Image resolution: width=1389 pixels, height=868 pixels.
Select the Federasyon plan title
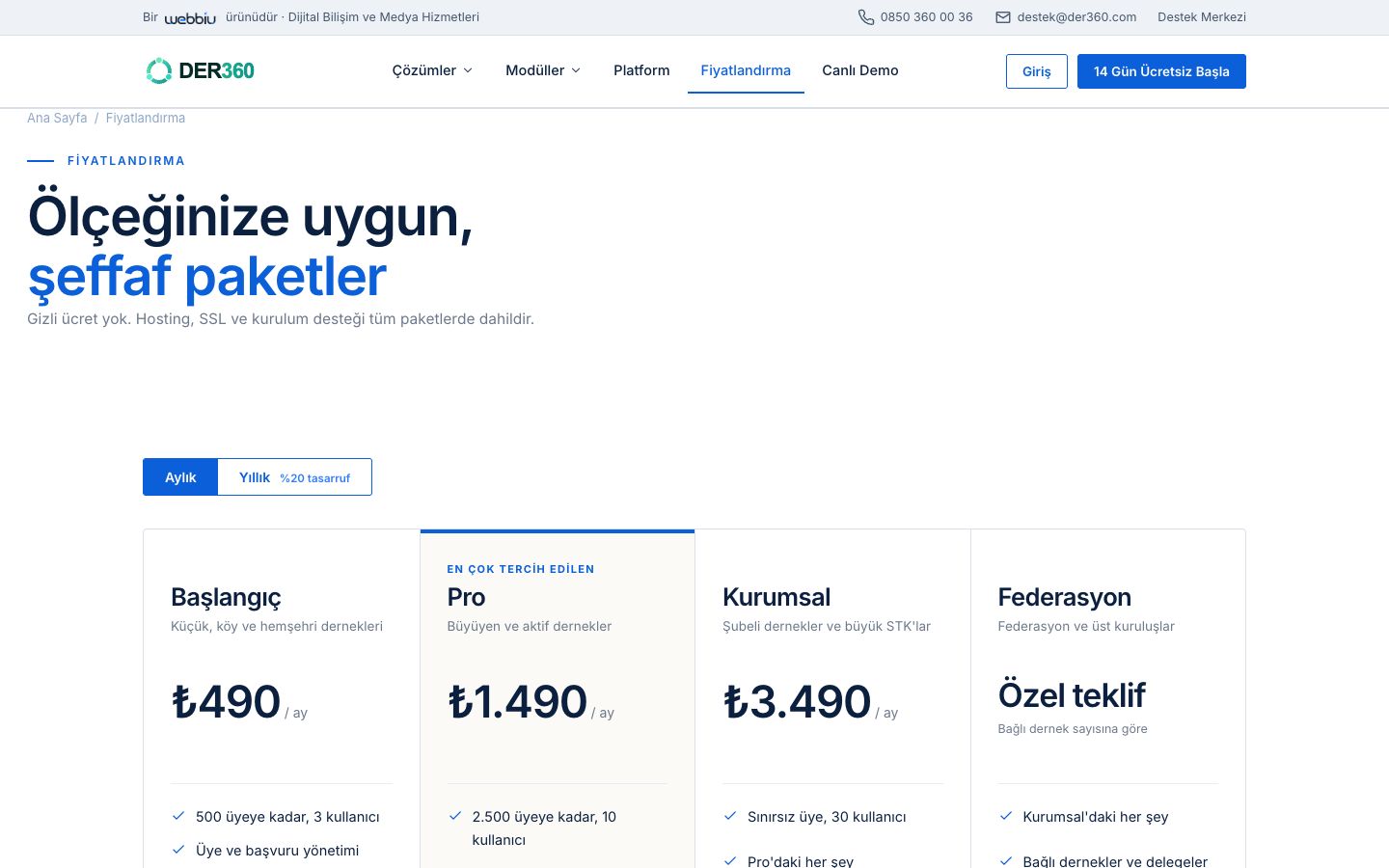click(1064, 597)
